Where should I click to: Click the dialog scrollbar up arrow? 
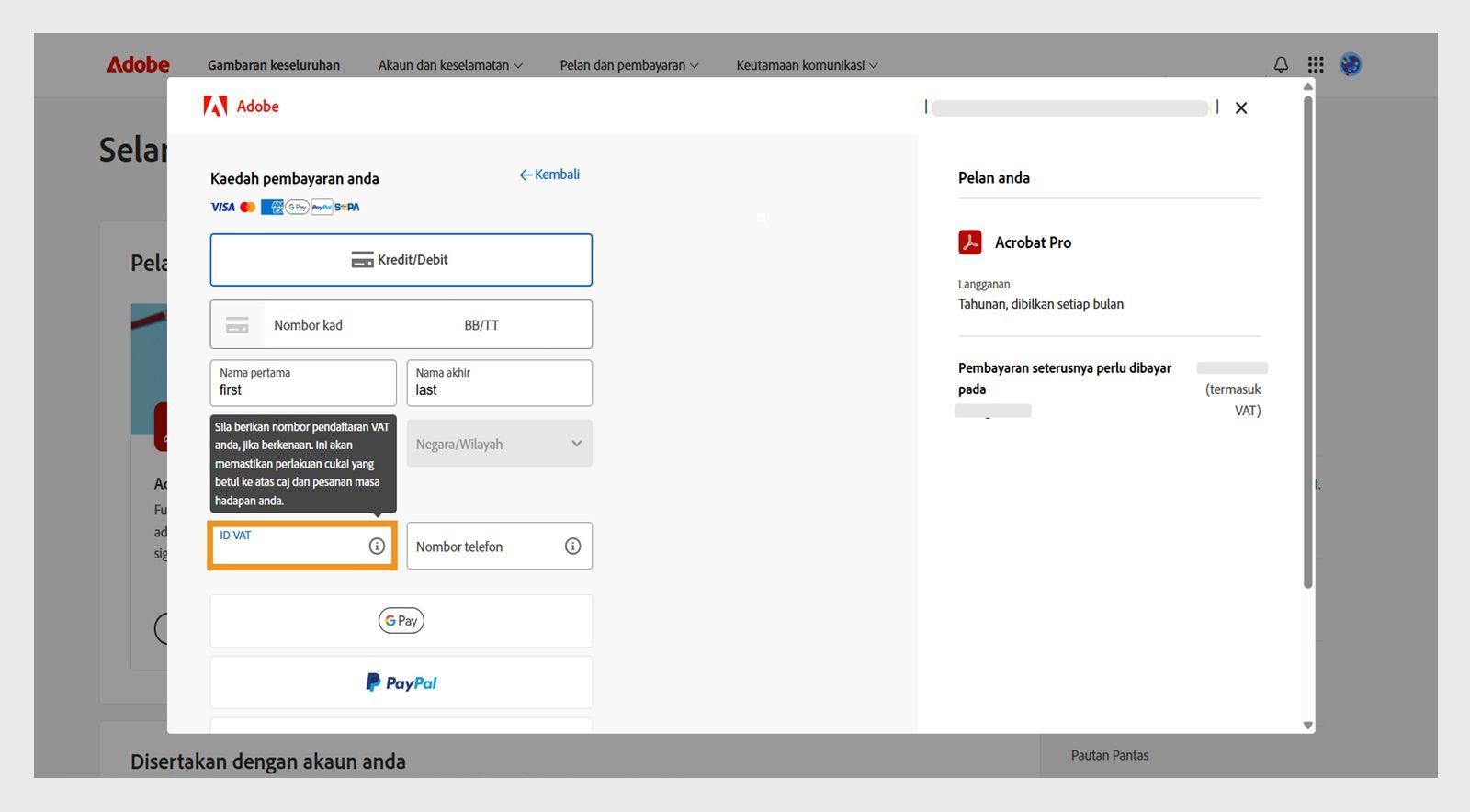point(1308,86)
